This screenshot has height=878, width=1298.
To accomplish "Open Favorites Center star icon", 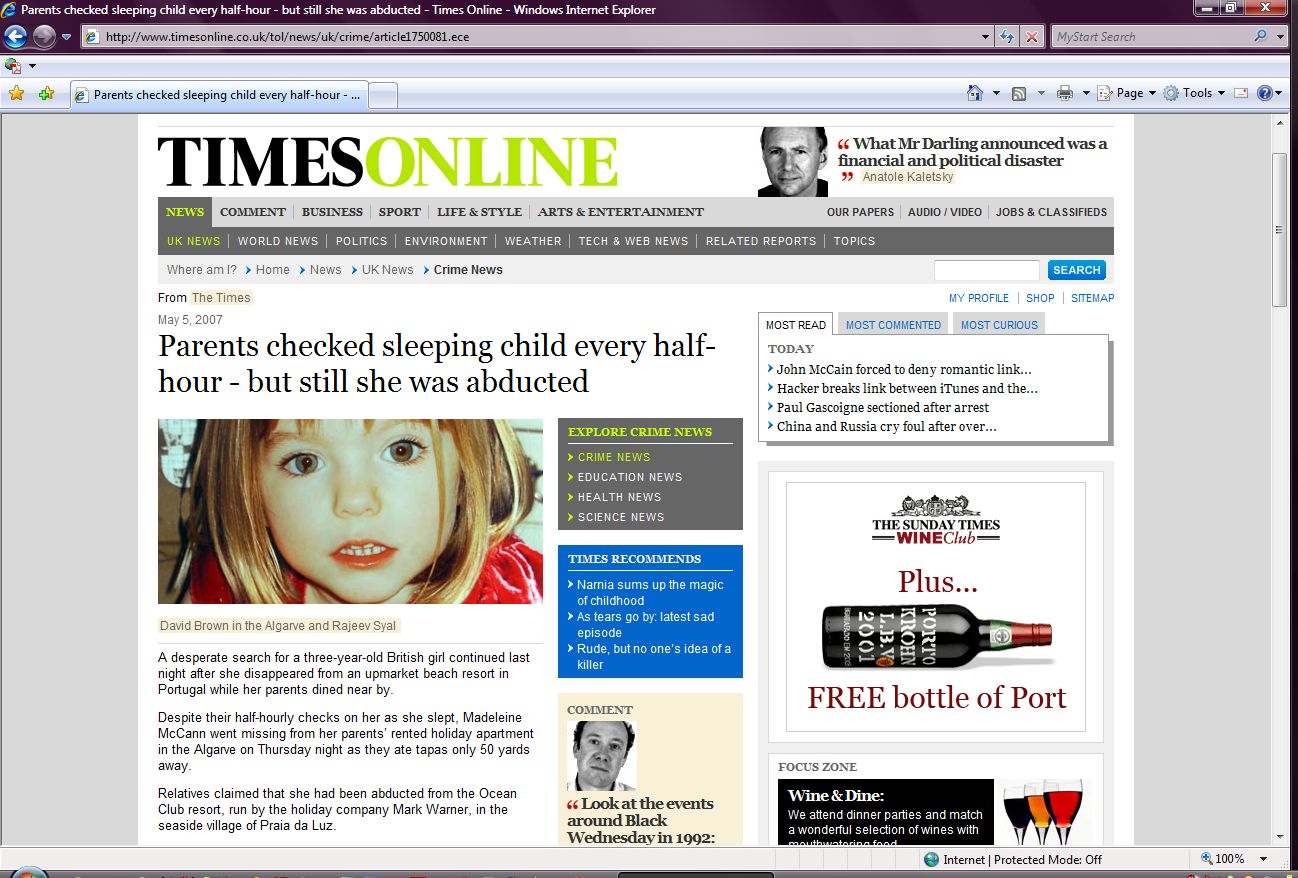I will 16,94.
